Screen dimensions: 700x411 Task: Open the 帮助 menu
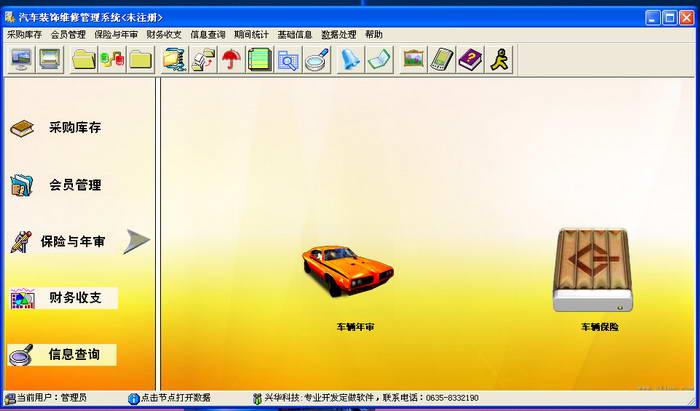click(374, 35)
